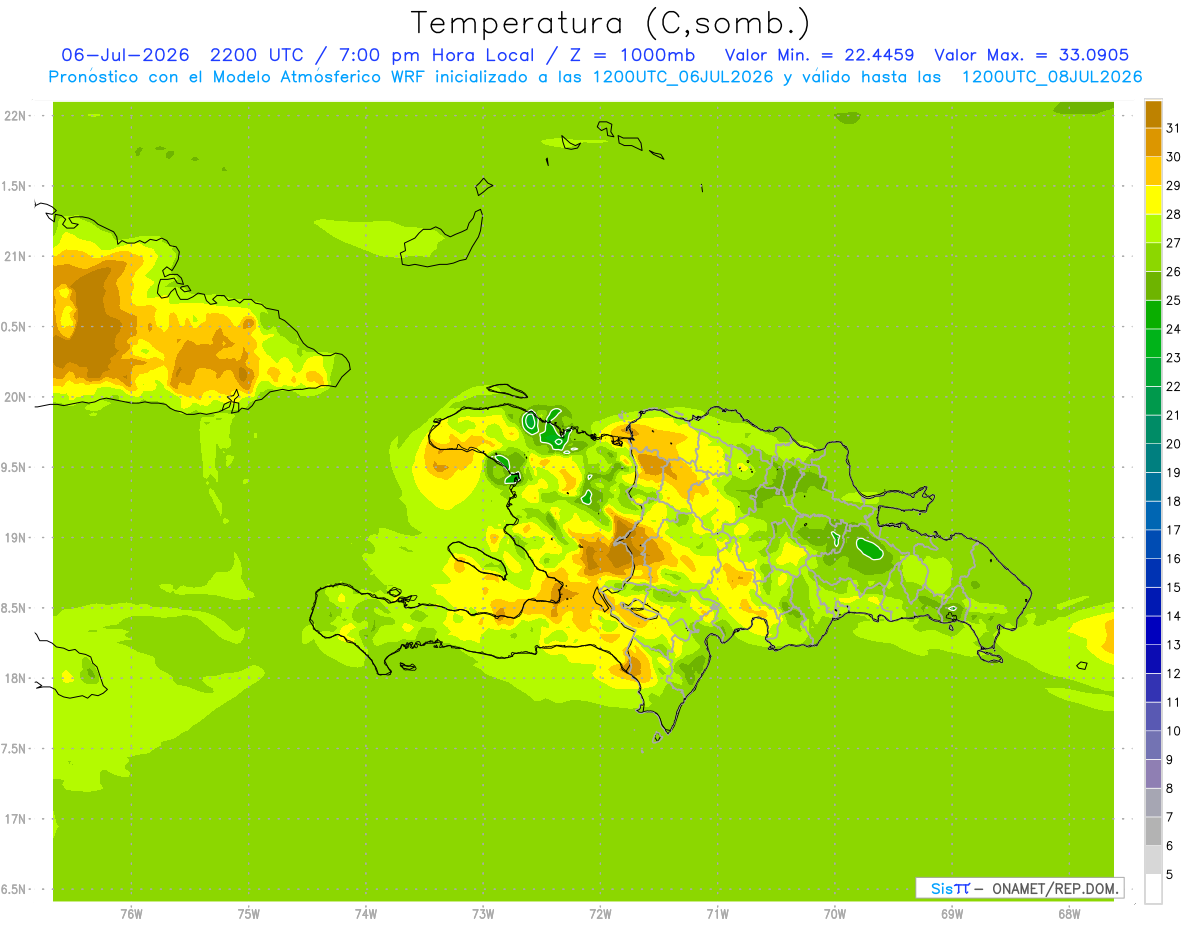Screen dimensions: 1200x927
Task: Pick the white legend swatch below 5
Action: click(1153, 889)
